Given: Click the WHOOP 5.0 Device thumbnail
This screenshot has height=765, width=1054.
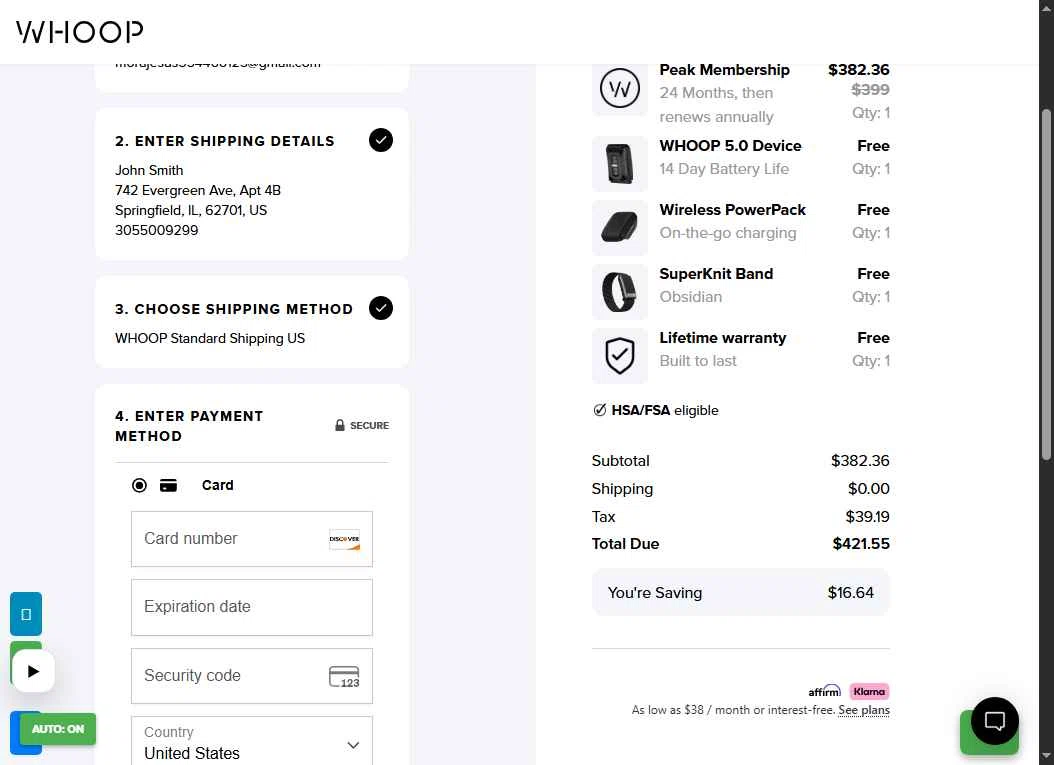Looking at the screenshot, I should pyautogui.click(x=619, y=163).
